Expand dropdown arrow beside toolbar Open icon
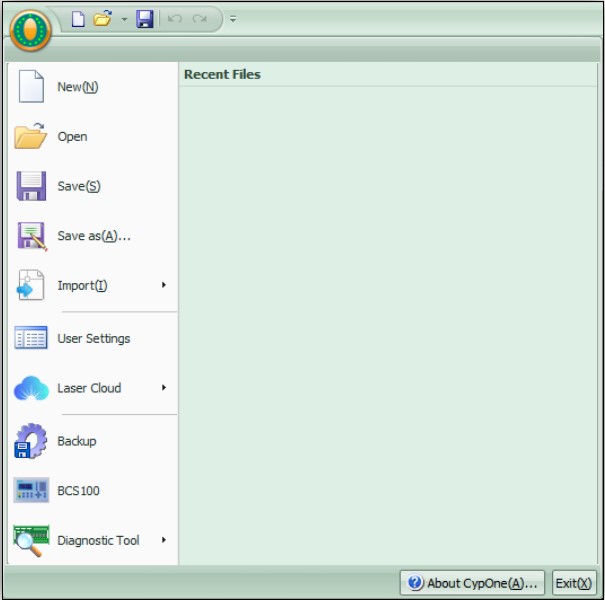605x600 pixels. (x=124, y=20)
